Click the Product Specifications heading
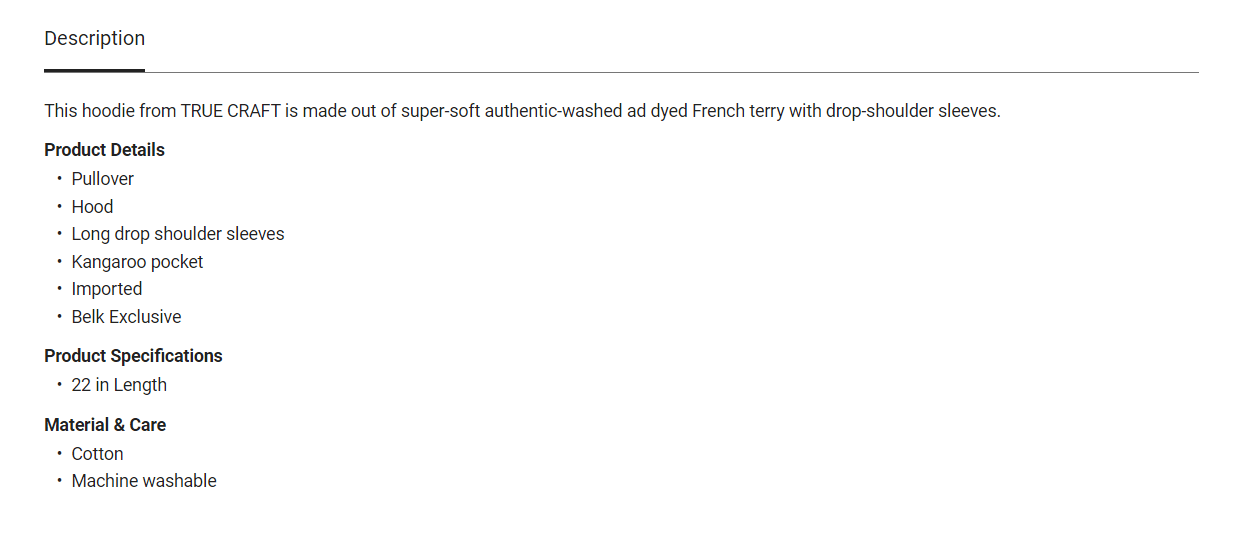The height and width of the screenshot is (535, 1233). coord(133,356)
